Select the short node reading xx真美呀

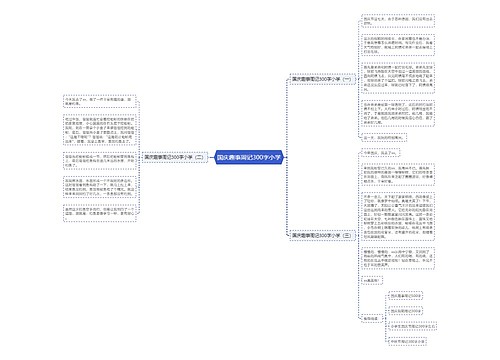372,280
